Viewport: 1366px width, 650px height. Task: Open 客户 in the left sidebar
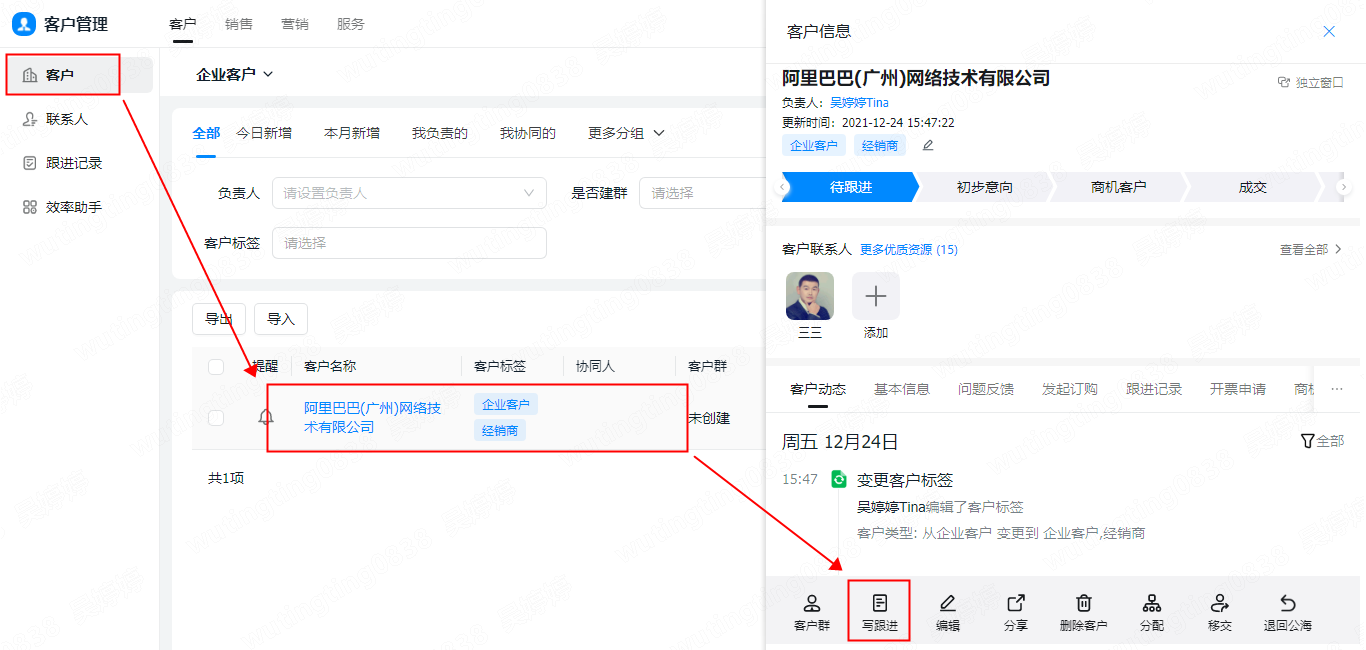[80, 75]
